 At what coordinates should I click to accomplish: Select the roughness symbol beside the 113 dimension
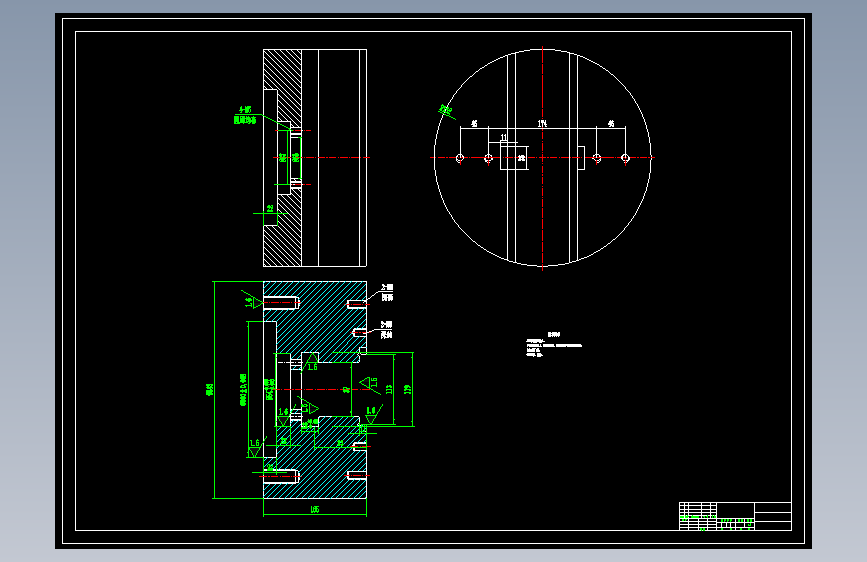pyautogui.click(x=370, y=384)
